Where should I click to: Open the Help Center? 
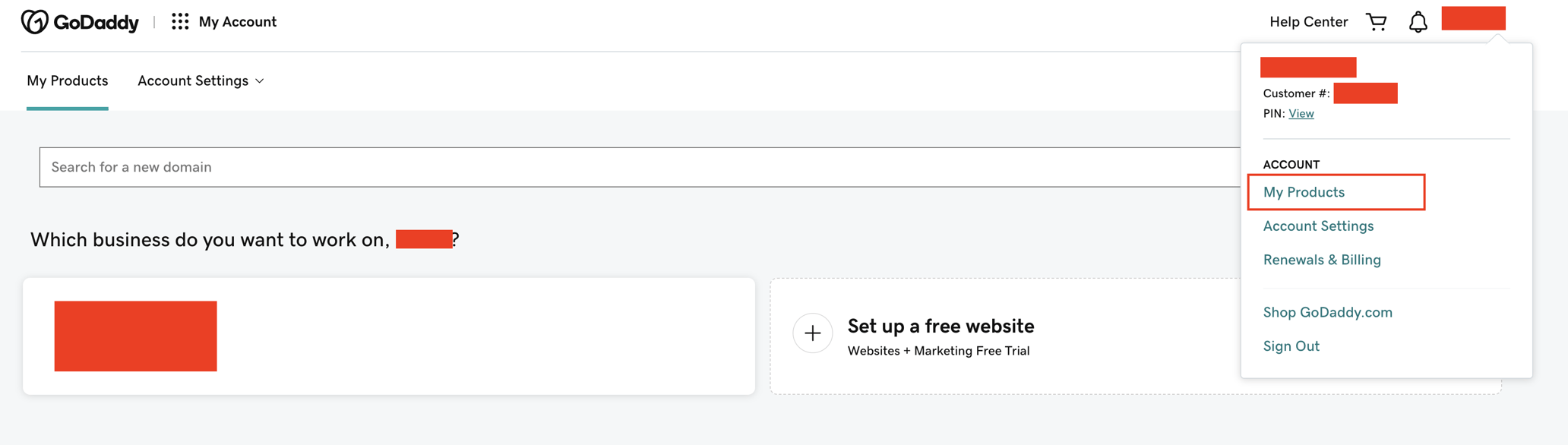pos(1308,21)
